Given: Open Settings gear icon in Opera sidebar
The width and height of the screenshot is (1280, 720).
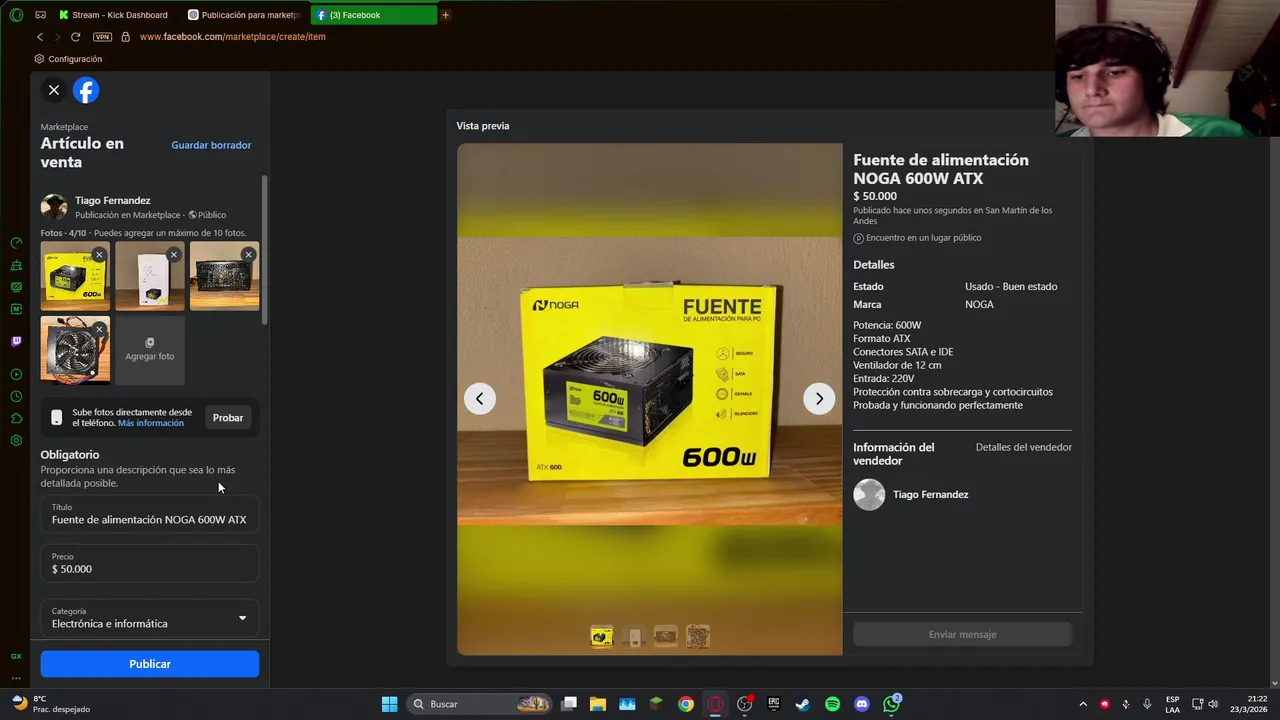Looking at the screenshot, I should [16, 441].
